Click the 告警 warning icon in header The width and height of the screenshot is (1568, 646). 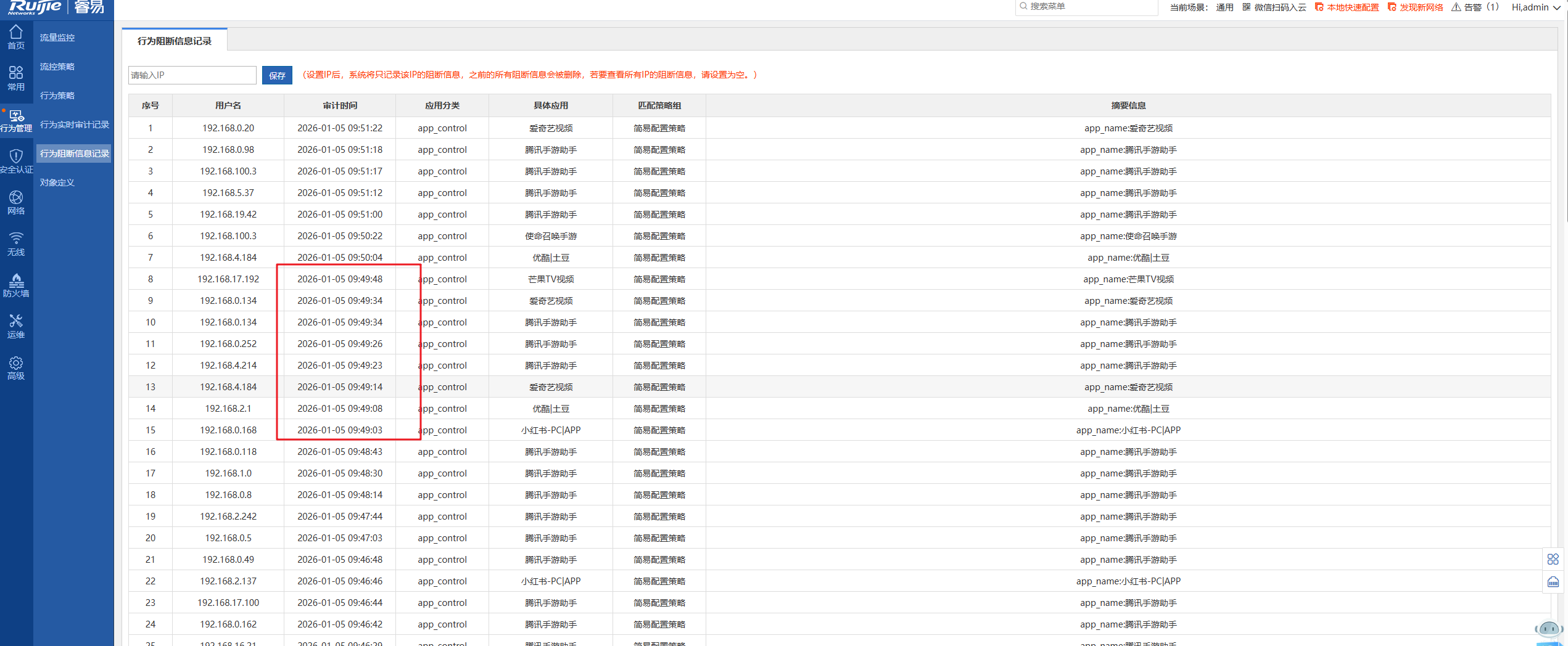1456,7
